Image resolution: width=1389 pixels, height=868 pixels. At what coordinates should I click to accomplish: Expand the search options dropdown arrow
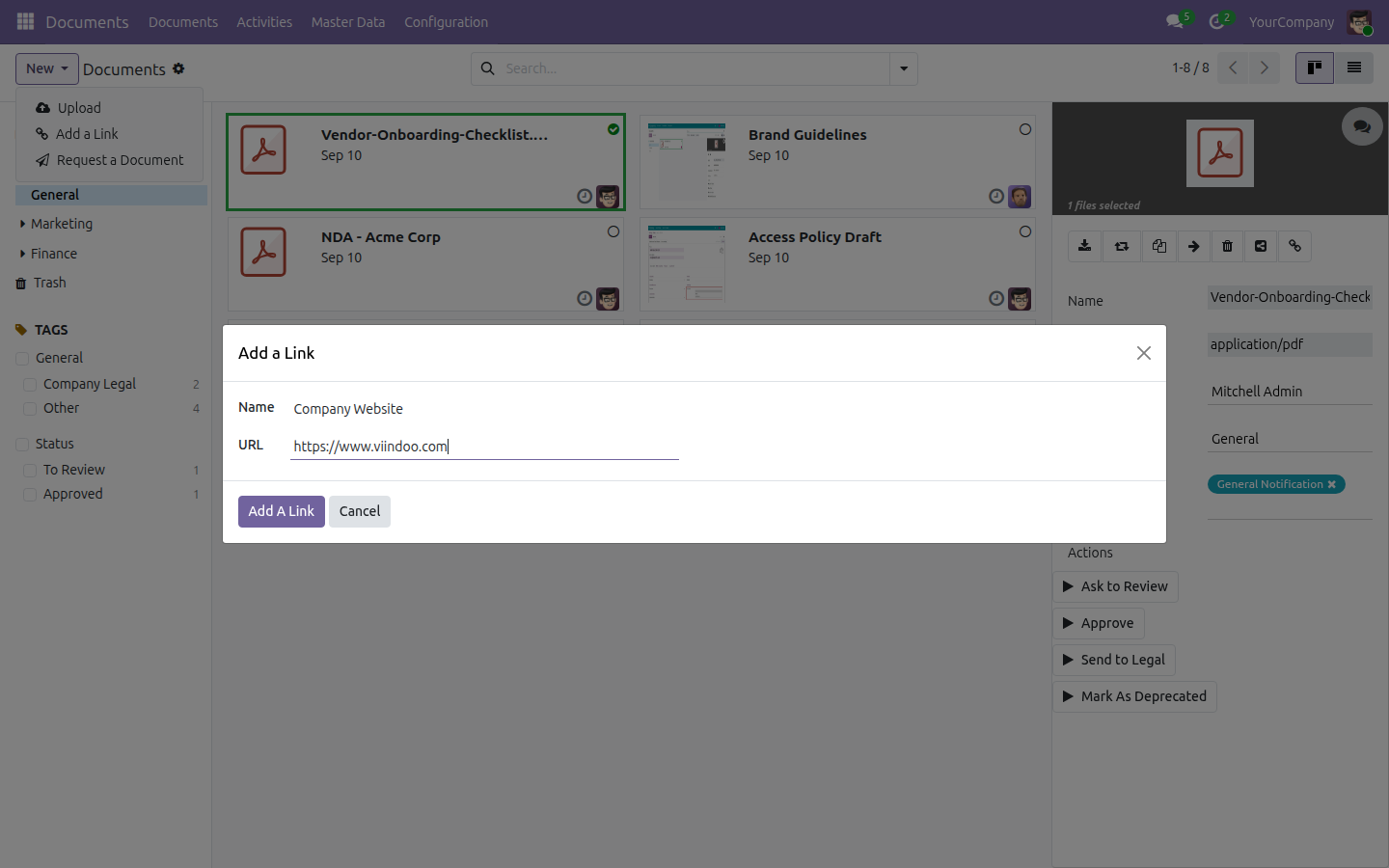[x=904, y=68]
